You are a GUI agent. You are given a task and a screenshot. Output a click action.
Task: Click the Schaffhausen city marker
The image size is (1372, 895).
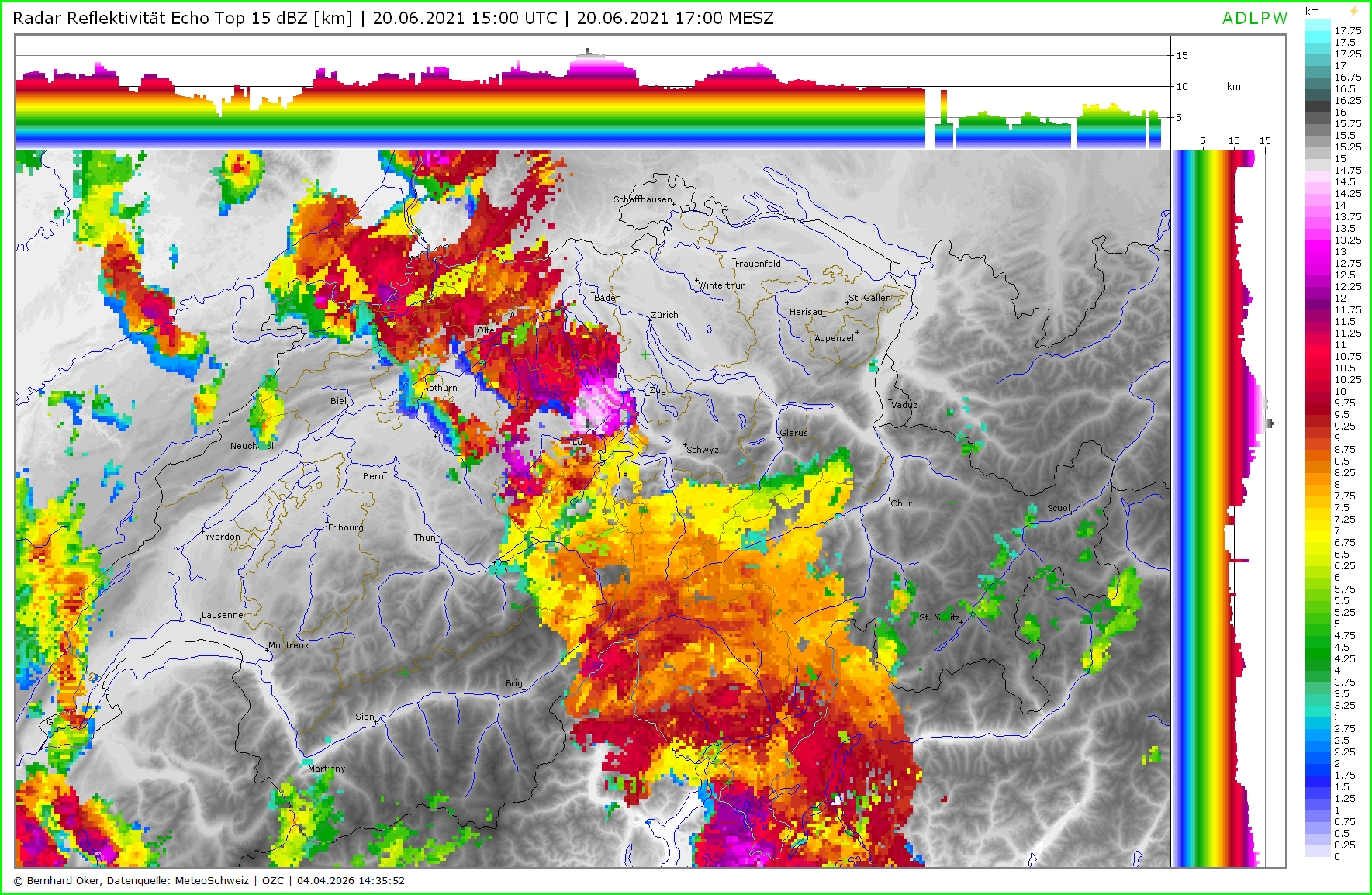(673, 204)
